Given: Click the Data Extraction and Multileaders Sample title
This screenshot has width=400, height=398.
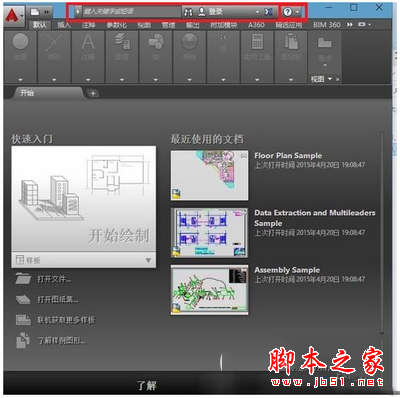Looking at the screenshot, I should [x=315, y=218].
